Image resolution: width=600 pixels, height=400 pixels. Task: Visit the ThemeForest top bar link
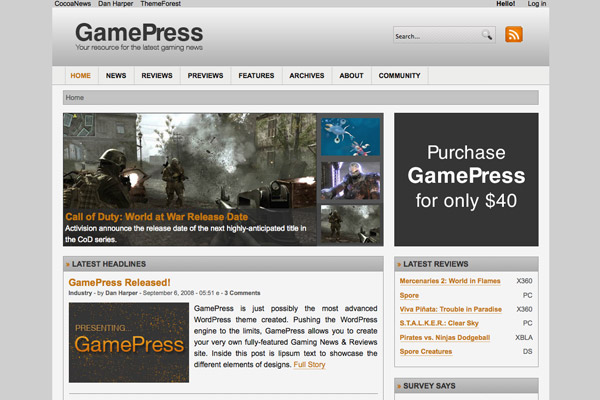click(160, 3)
